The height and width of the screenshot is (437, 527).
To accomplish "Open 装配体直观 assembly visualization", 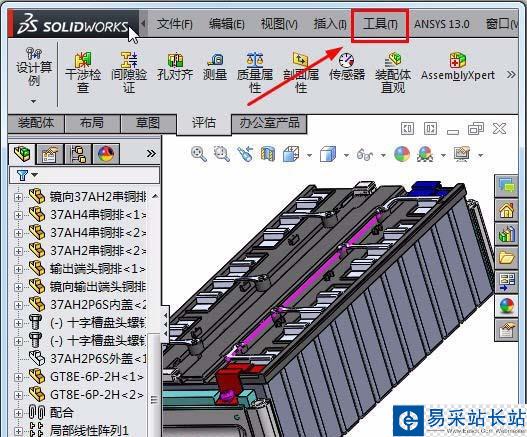I will [x=393, y=72].
